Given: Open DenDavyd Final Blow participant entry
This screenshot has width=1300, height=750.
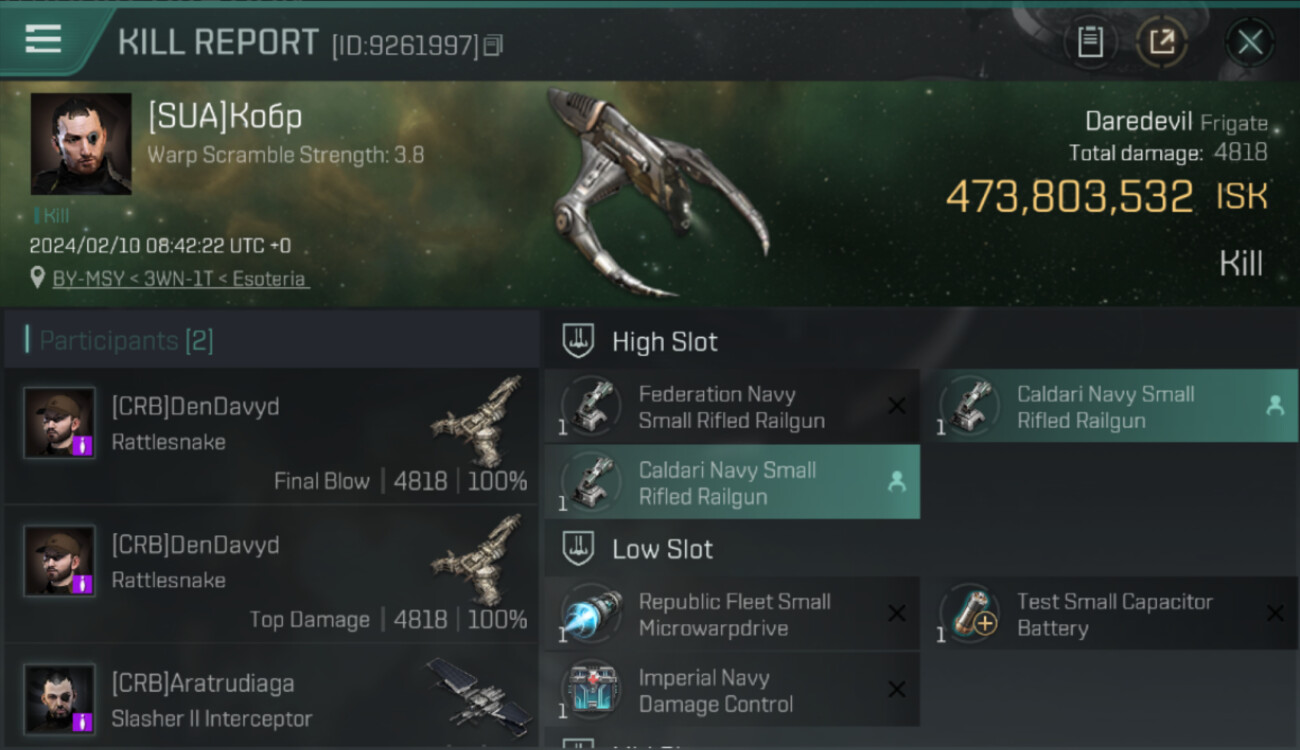Looking at the screenshot, I should pos(272,436).
